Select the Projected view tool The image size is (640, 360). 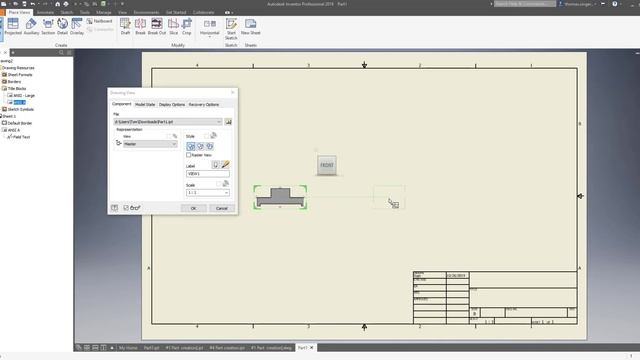point(13,27)
